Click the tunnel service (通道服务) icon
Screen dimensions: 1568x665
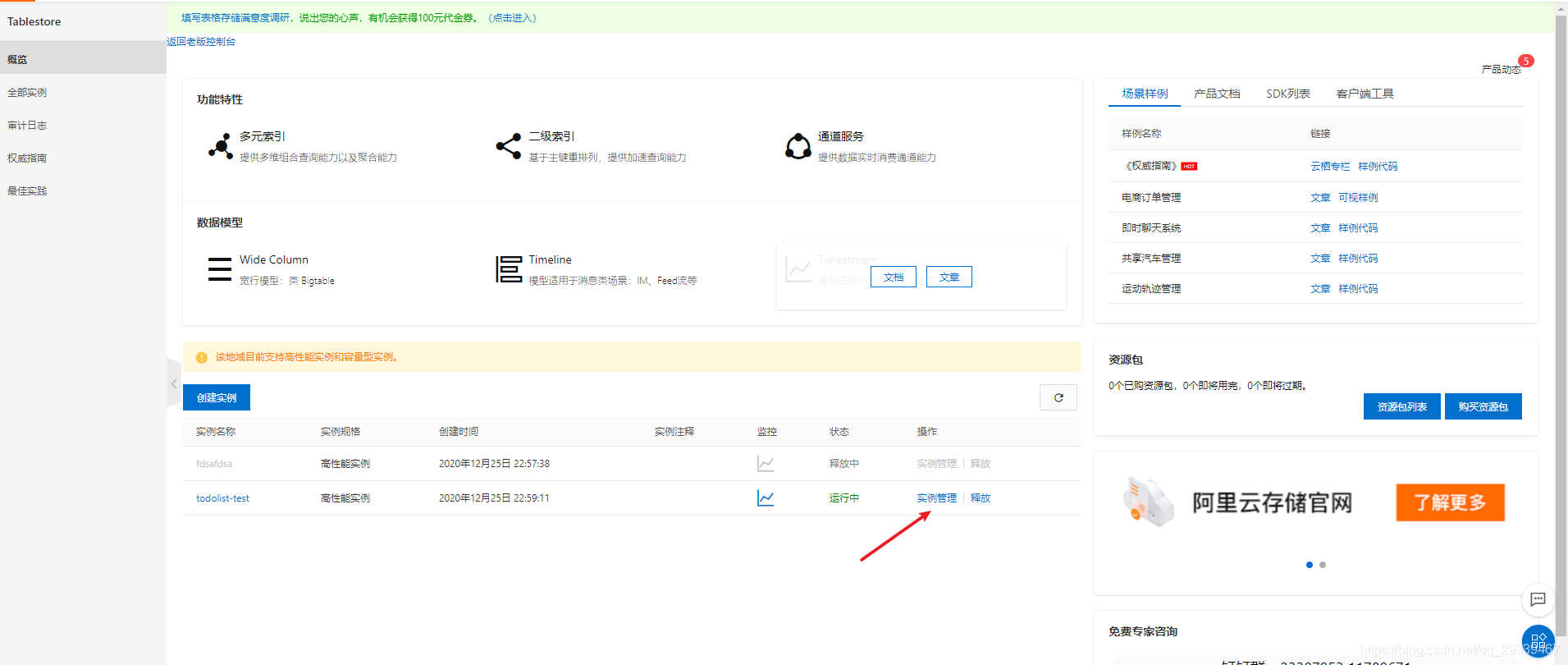(798, 146)
